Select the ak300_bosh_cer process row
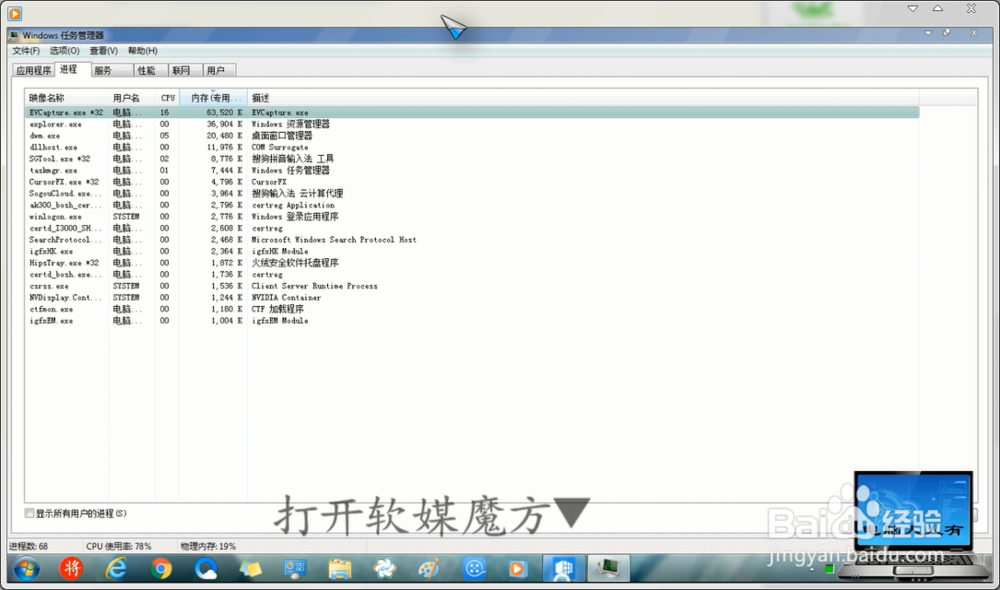 pyautogui.click(x=472, y=205)
